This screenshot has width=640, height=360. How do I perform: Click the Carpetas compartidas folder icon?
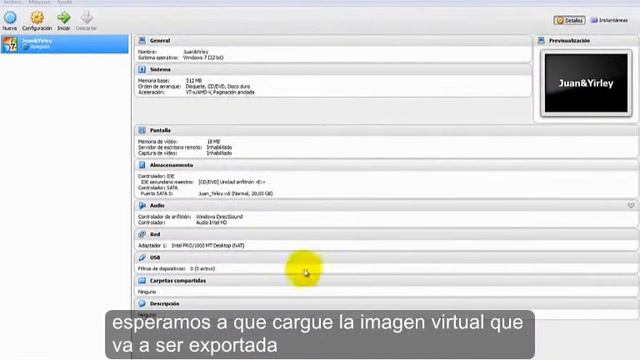coord(142,281)
